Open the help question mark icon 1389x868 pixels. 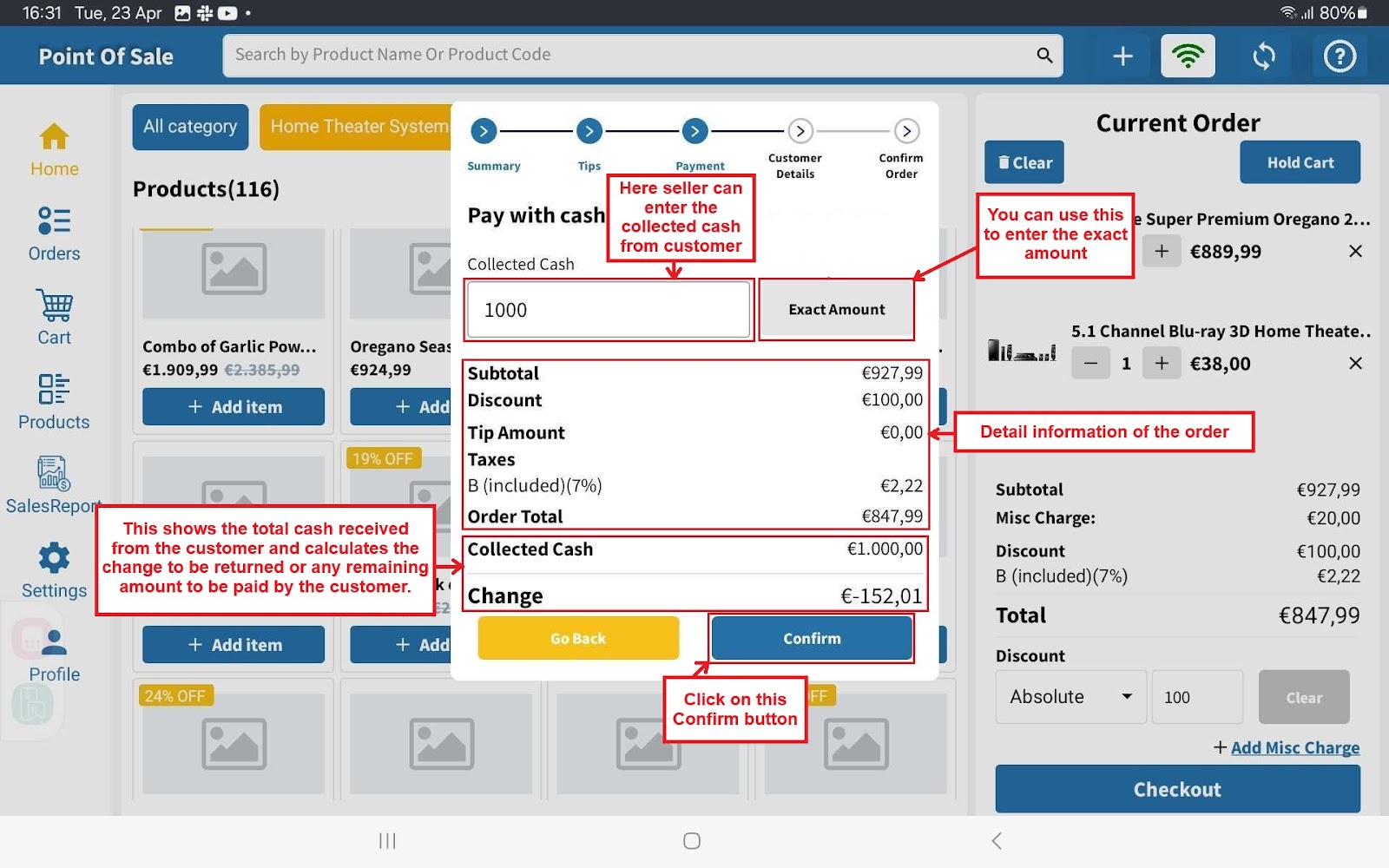1340,56
